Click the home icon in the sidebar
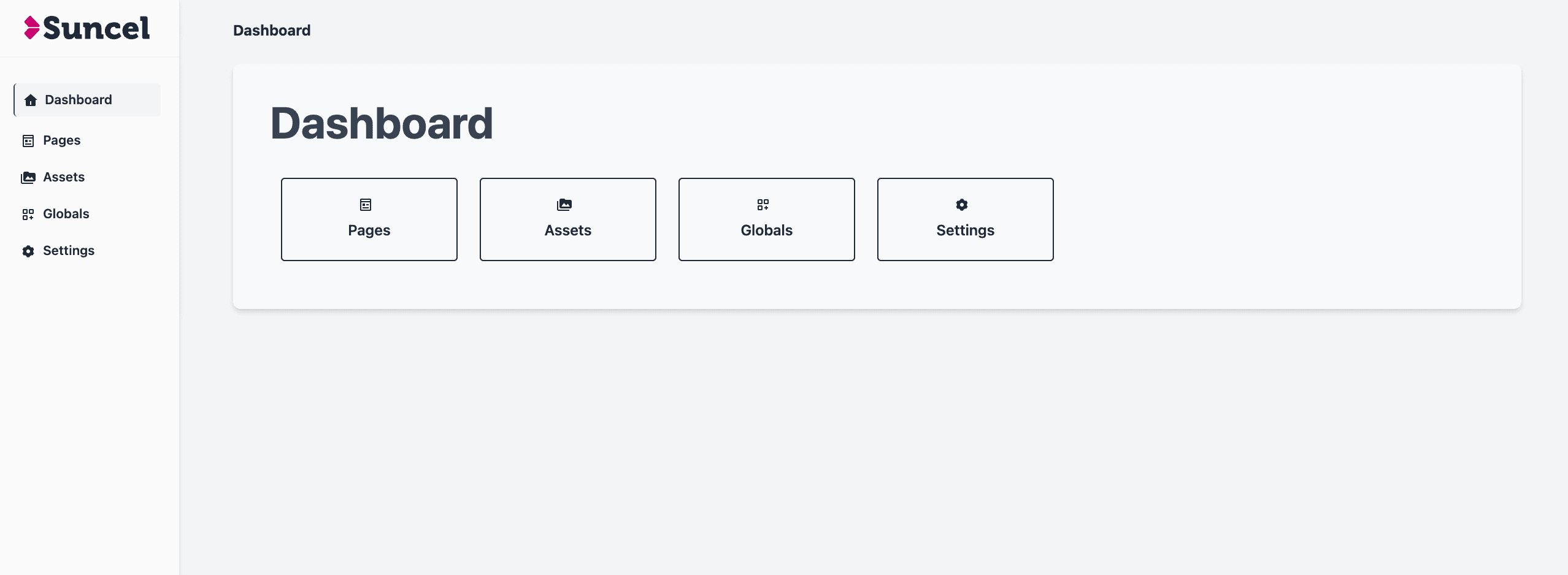 click(31, 100)
